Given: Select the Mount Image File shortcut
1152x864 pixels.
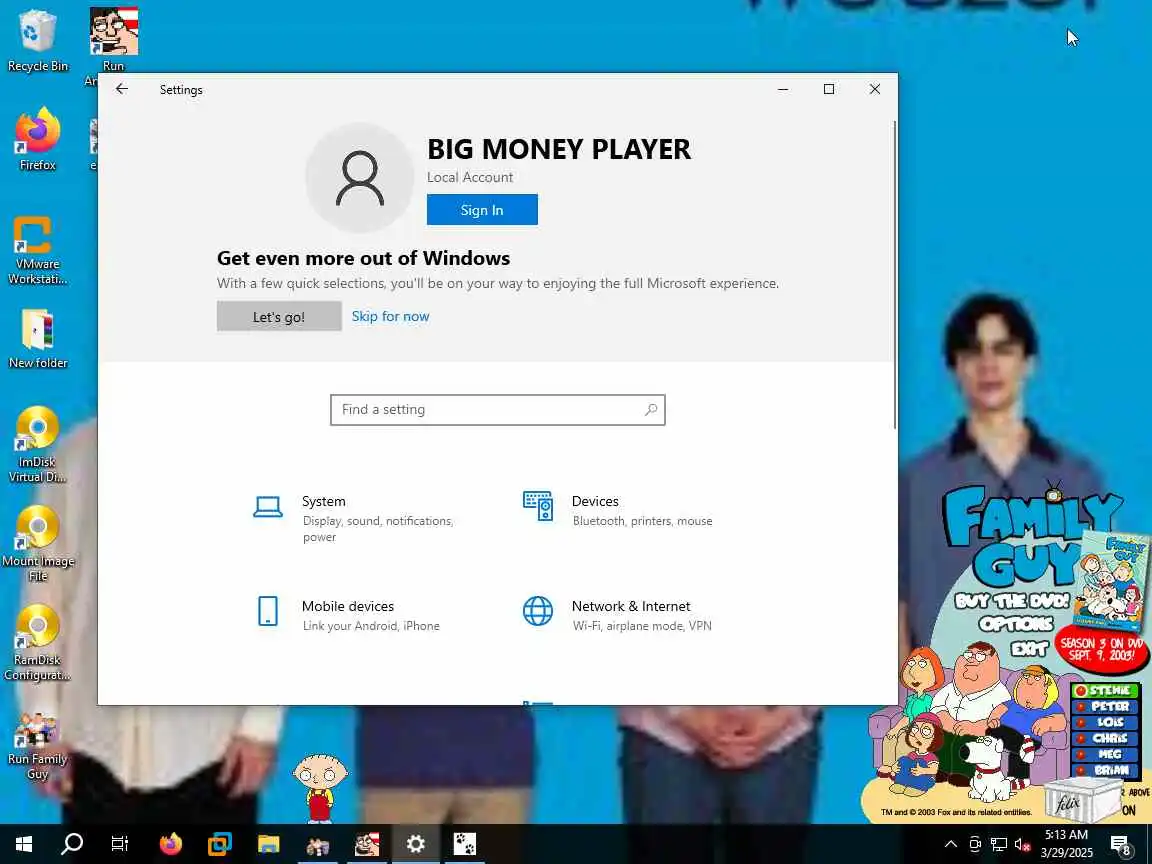Looking at the screenshot, I should coord(37,544).
